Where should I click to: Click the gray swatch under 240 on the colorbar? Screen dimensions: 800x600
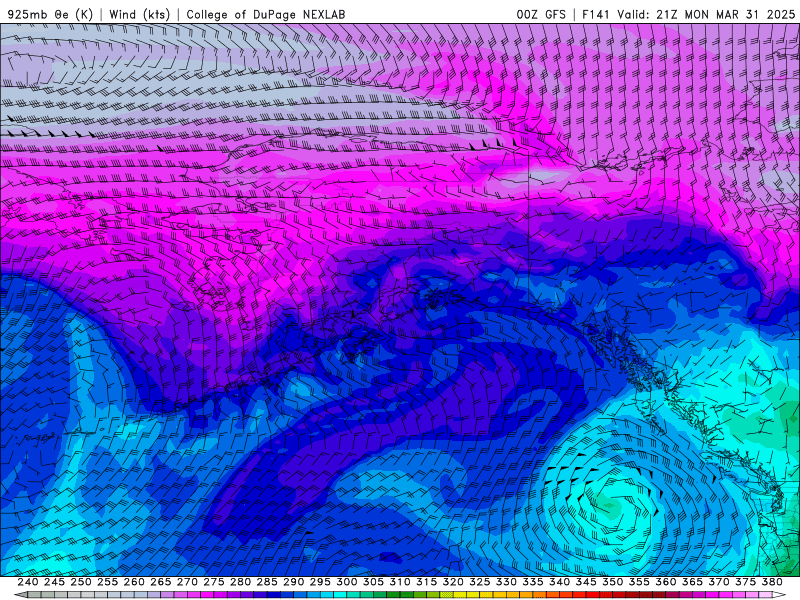34,595
